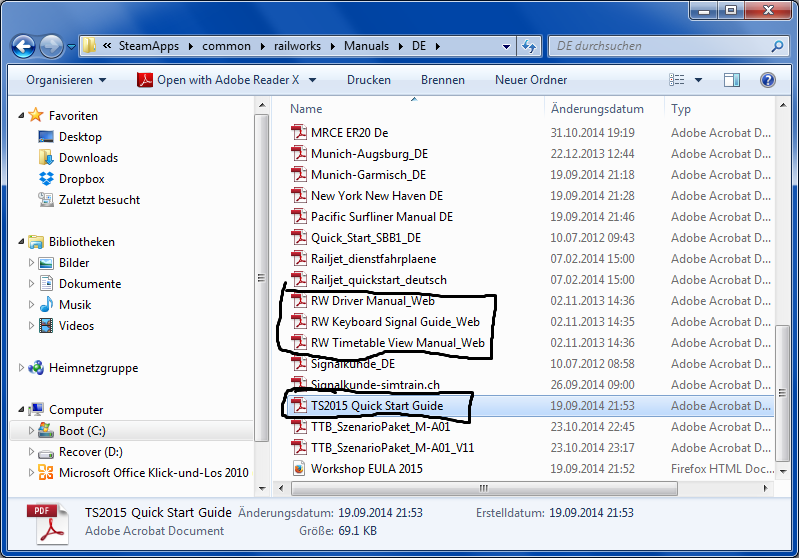Viewport: 799px width, 558px height.
Task: Select TTB_SzenarioPaket_M-A01_V11 file
Action: click(x=392, y=447)
